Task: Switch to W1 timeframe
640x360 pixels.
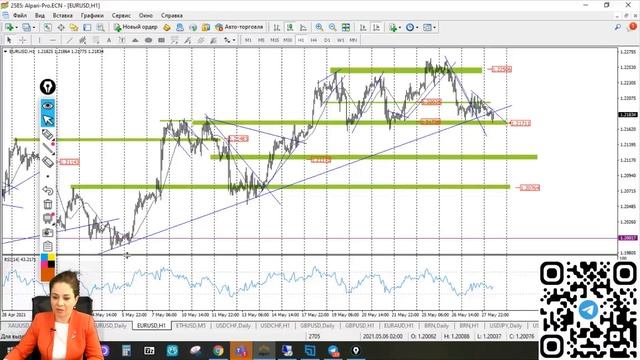Action: coord(340,40)
